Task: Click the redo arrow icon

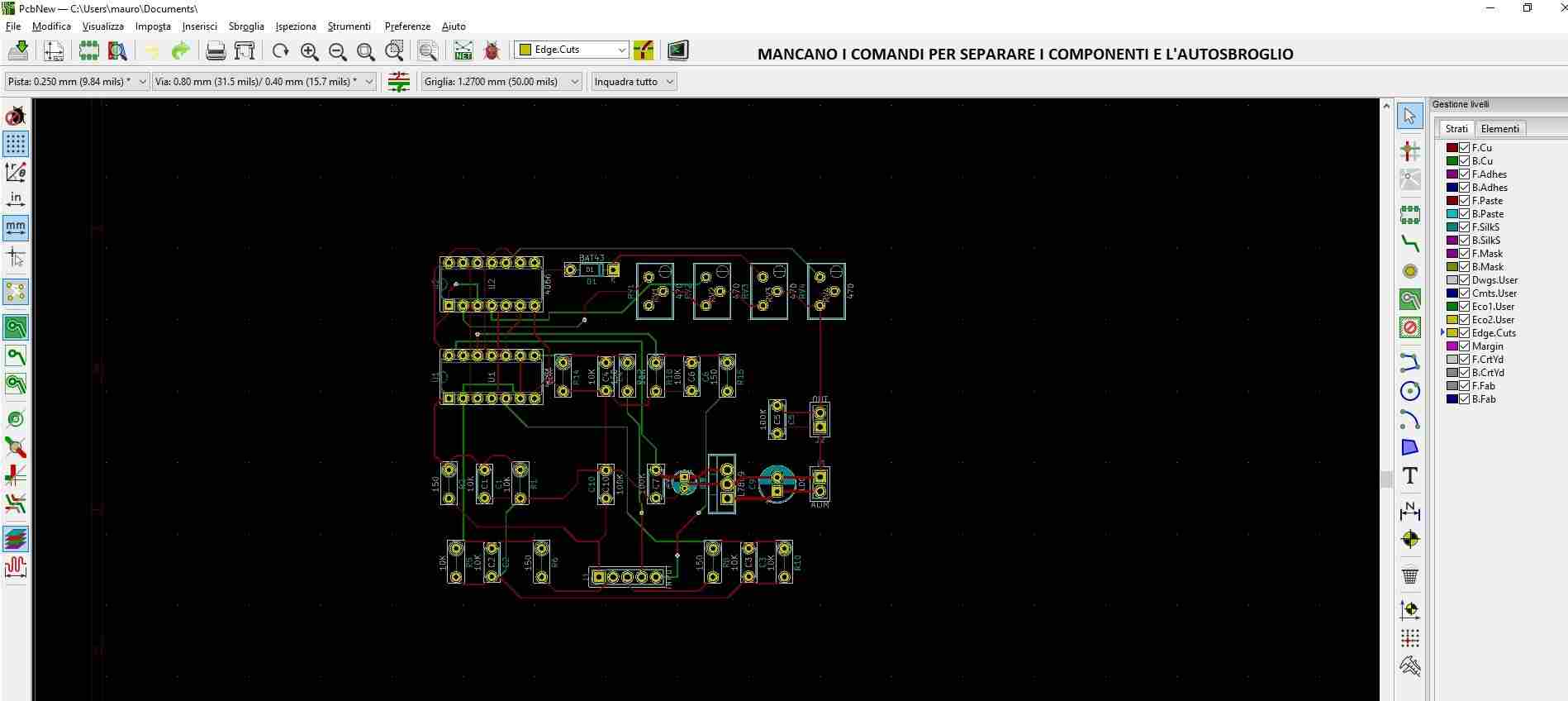Action: 180,50
